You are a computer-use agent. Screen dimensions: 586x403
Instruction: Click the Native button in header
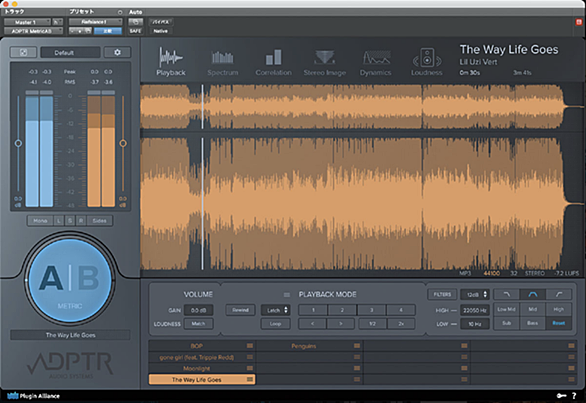coord(160,31)
